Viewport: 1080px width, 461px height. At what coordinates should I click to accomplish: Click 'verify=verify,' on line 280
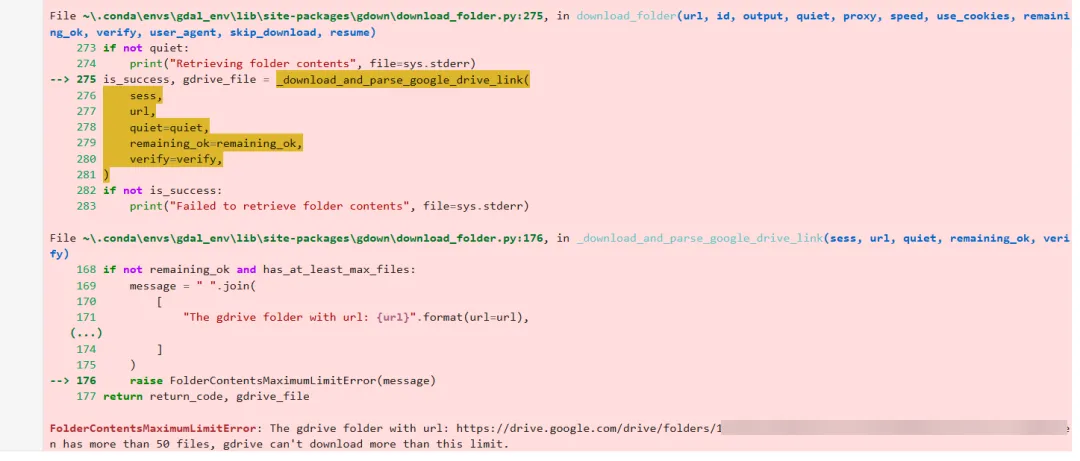click(x=176, y=159)
